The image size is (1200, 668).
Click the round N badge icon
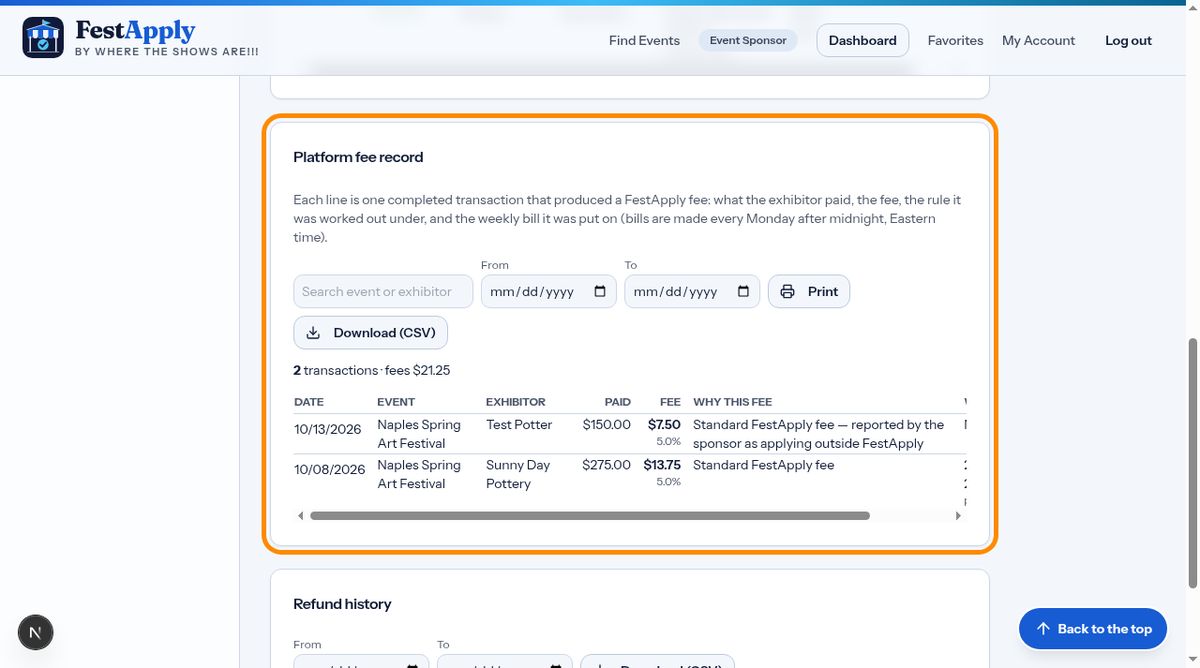click(x=36, y=632)
